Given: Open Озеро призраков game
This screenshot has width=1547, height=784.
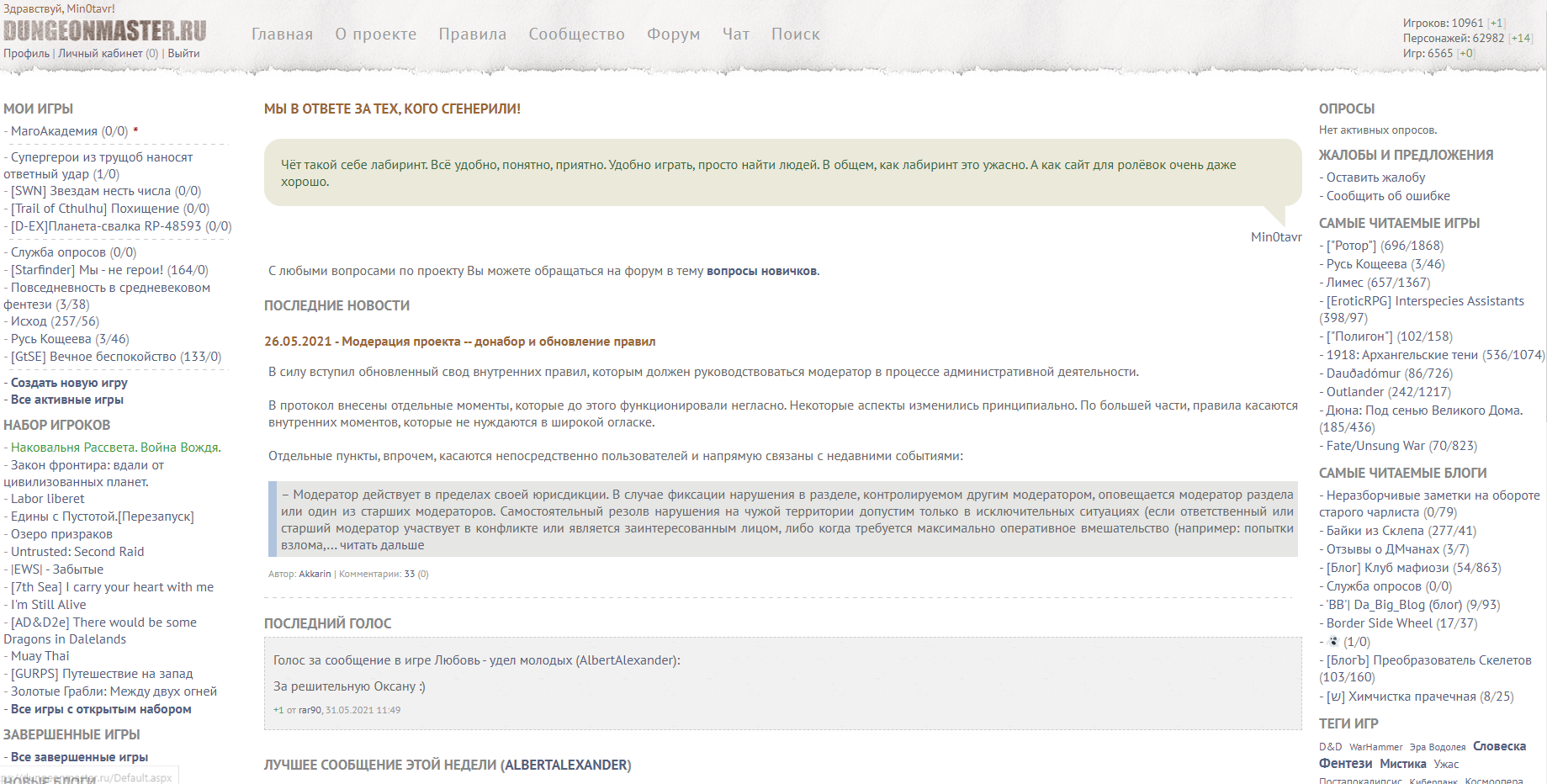Looking at the screenshot, I should [61, 534].
